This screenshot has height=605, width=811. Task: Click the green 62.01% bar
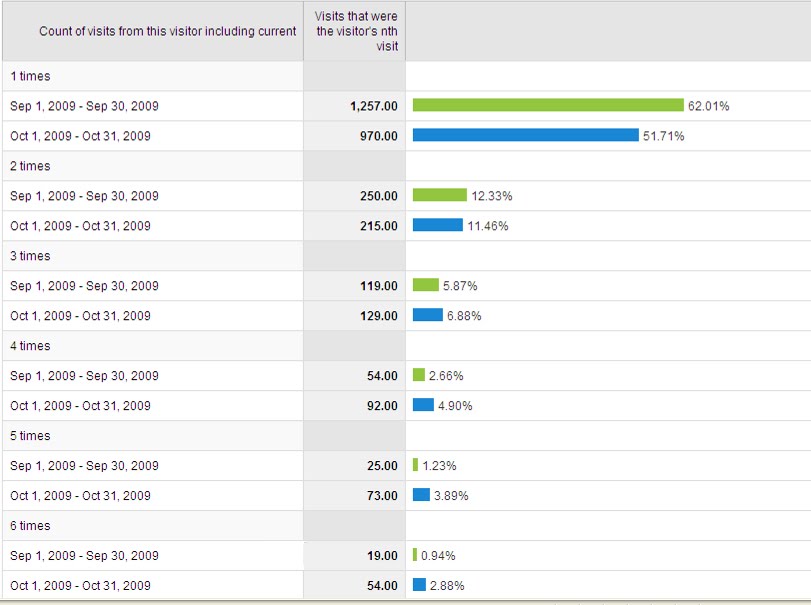tap(548, 105)
